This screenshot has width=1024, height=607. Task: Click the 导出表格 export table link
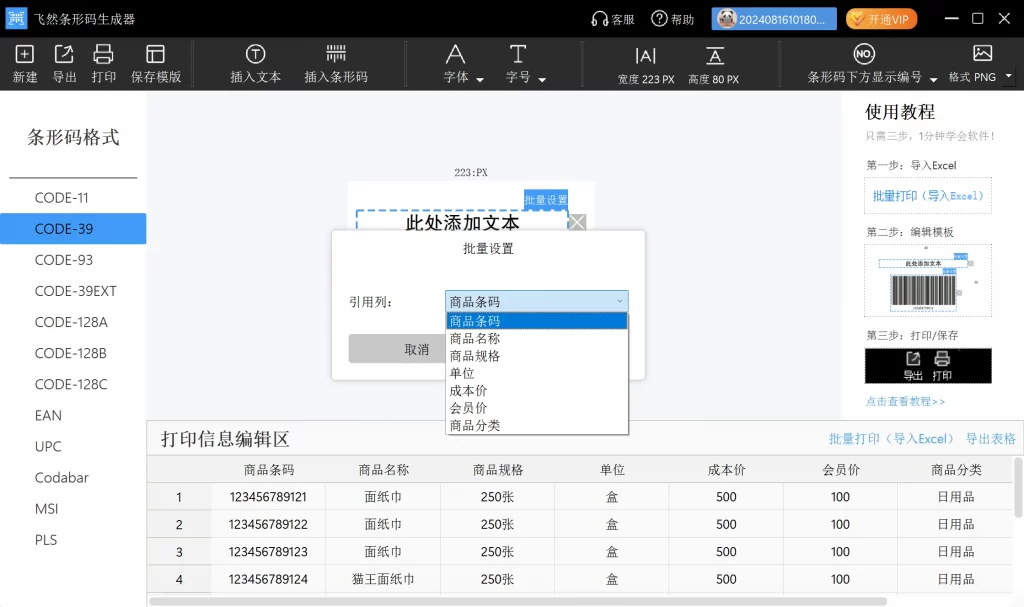point(991,439)
